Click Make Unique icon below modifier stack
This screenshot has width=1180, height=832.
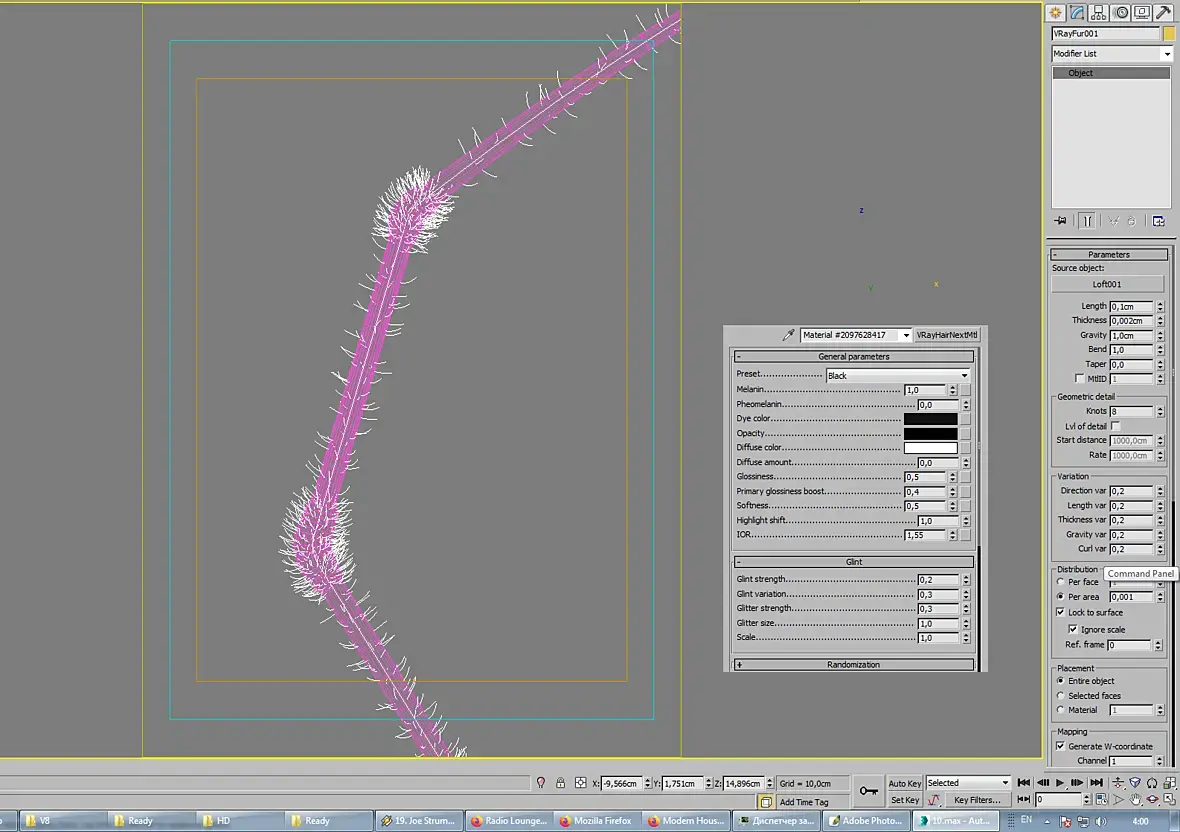click(x=1113, y=220)
